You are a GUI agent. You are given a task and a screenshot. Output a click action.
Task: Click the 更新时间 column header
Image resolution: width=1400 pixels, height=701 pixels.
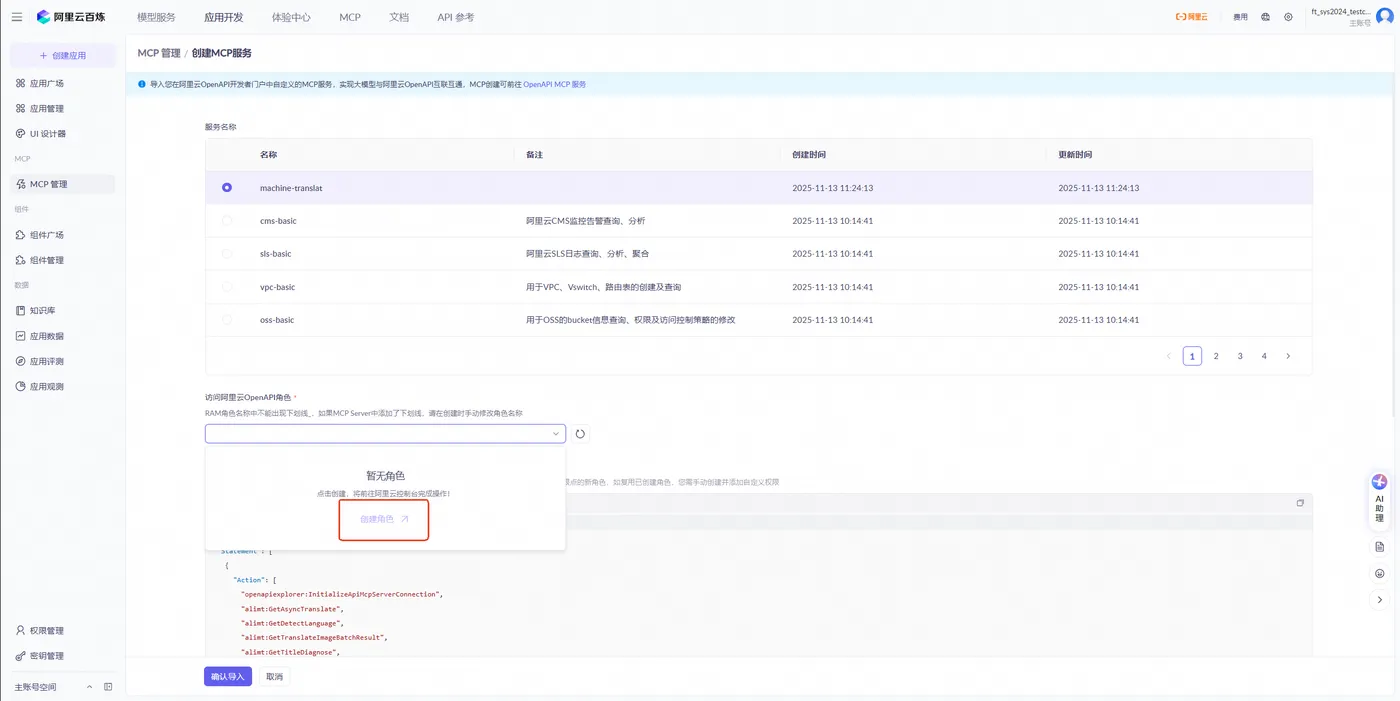click(1075, 155)
